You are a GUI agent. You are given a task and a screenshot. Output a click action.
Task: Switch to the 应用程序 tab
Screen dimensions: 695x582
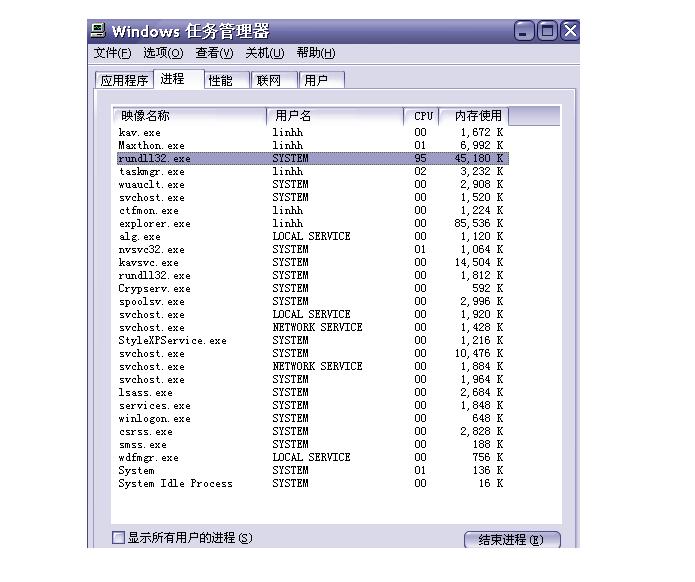124,80
